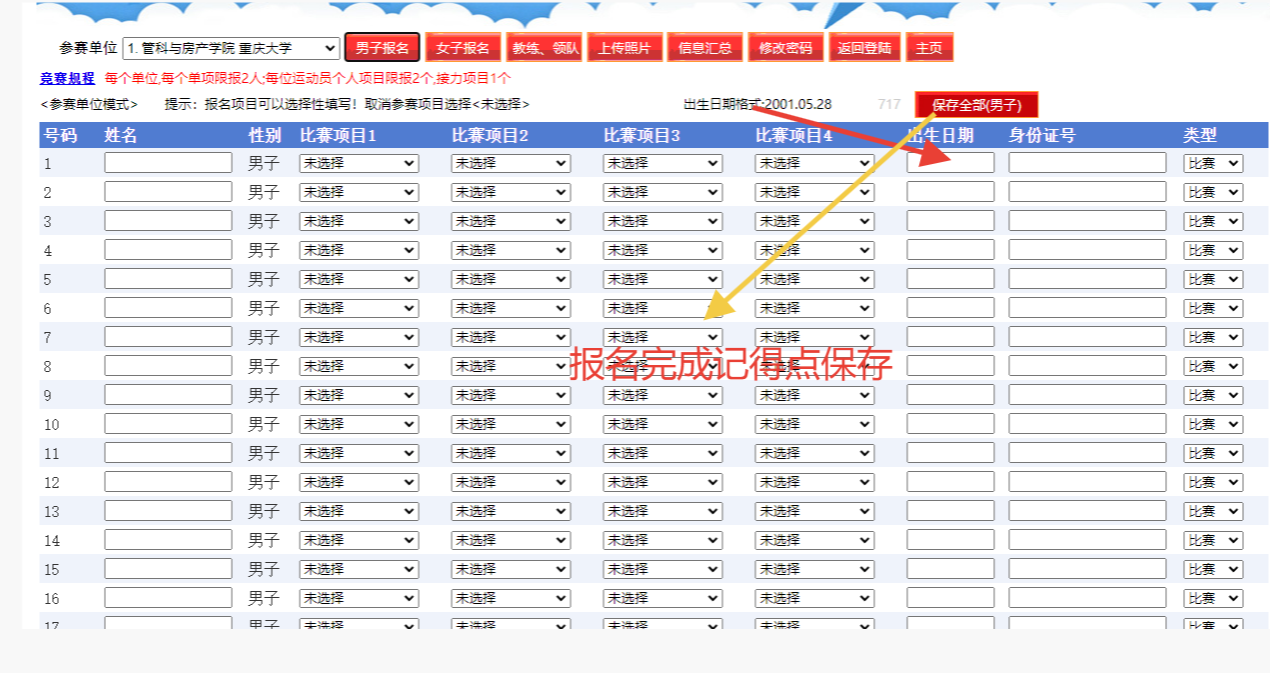
Task: Open 类型 dropdown for row 1
Action: click(x=1213, y=163)
